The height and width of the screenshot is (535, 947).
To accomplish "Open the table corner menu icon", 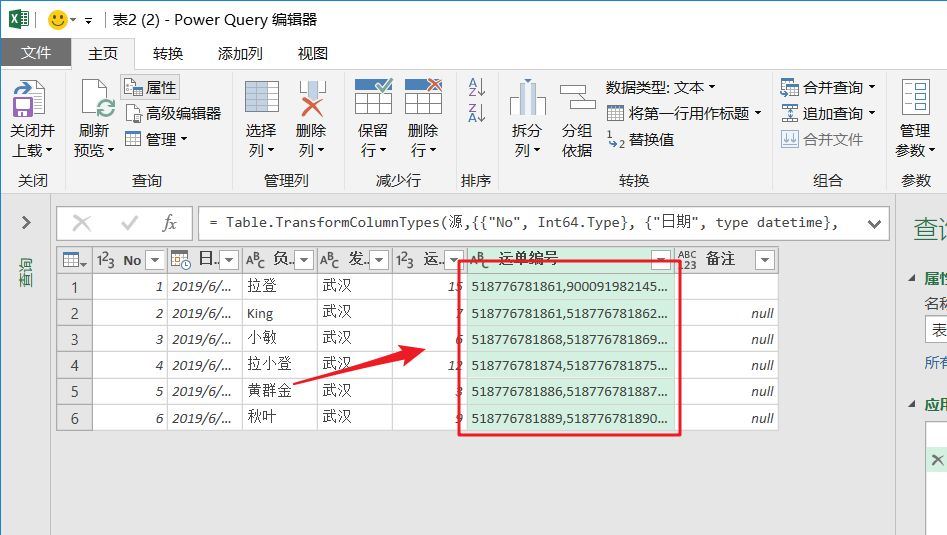I will coord(74,260).
